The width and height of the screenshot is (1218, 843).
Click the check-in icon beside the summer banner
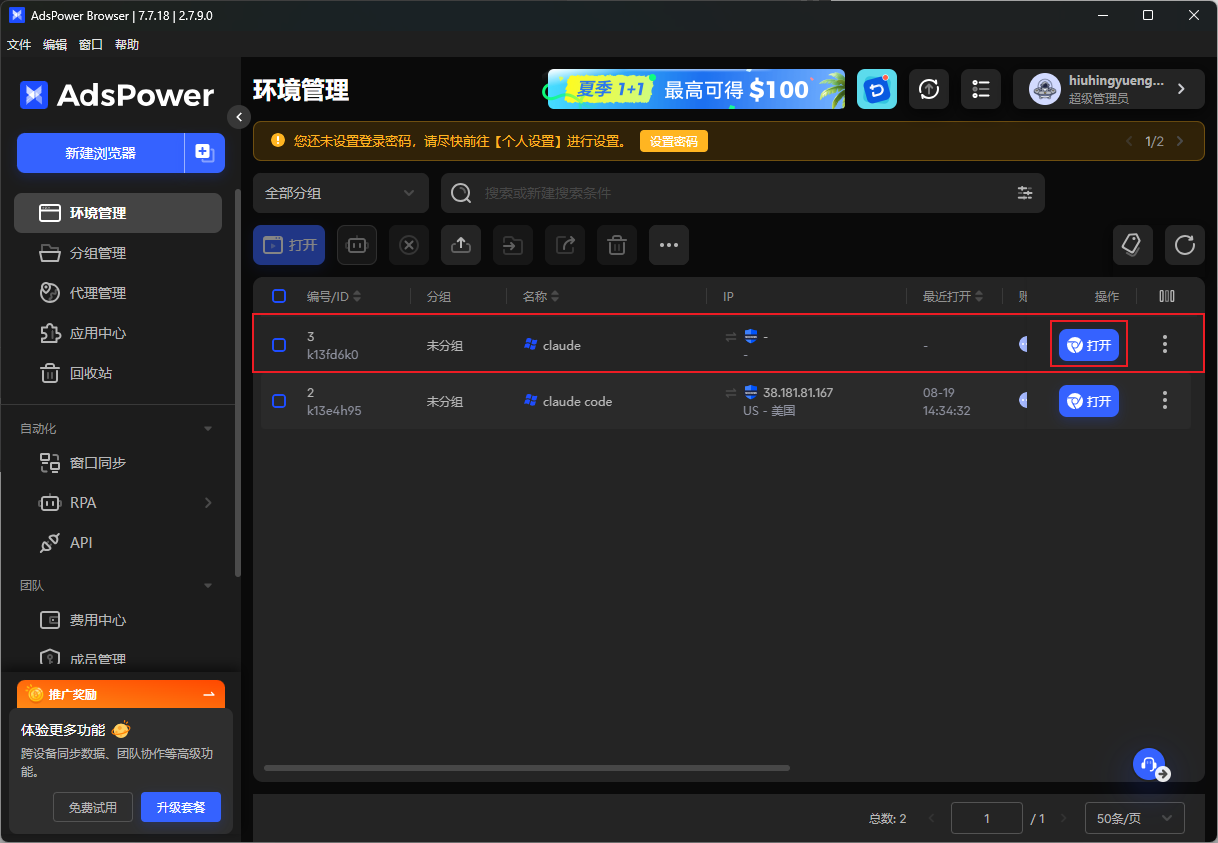pos(877,89)
